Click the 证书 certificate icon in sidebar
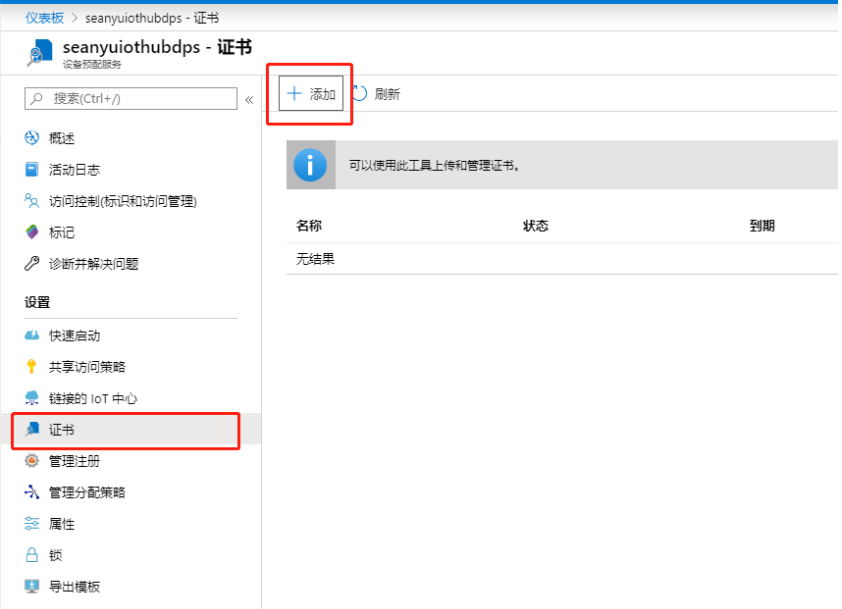 [x=32, y=429]
